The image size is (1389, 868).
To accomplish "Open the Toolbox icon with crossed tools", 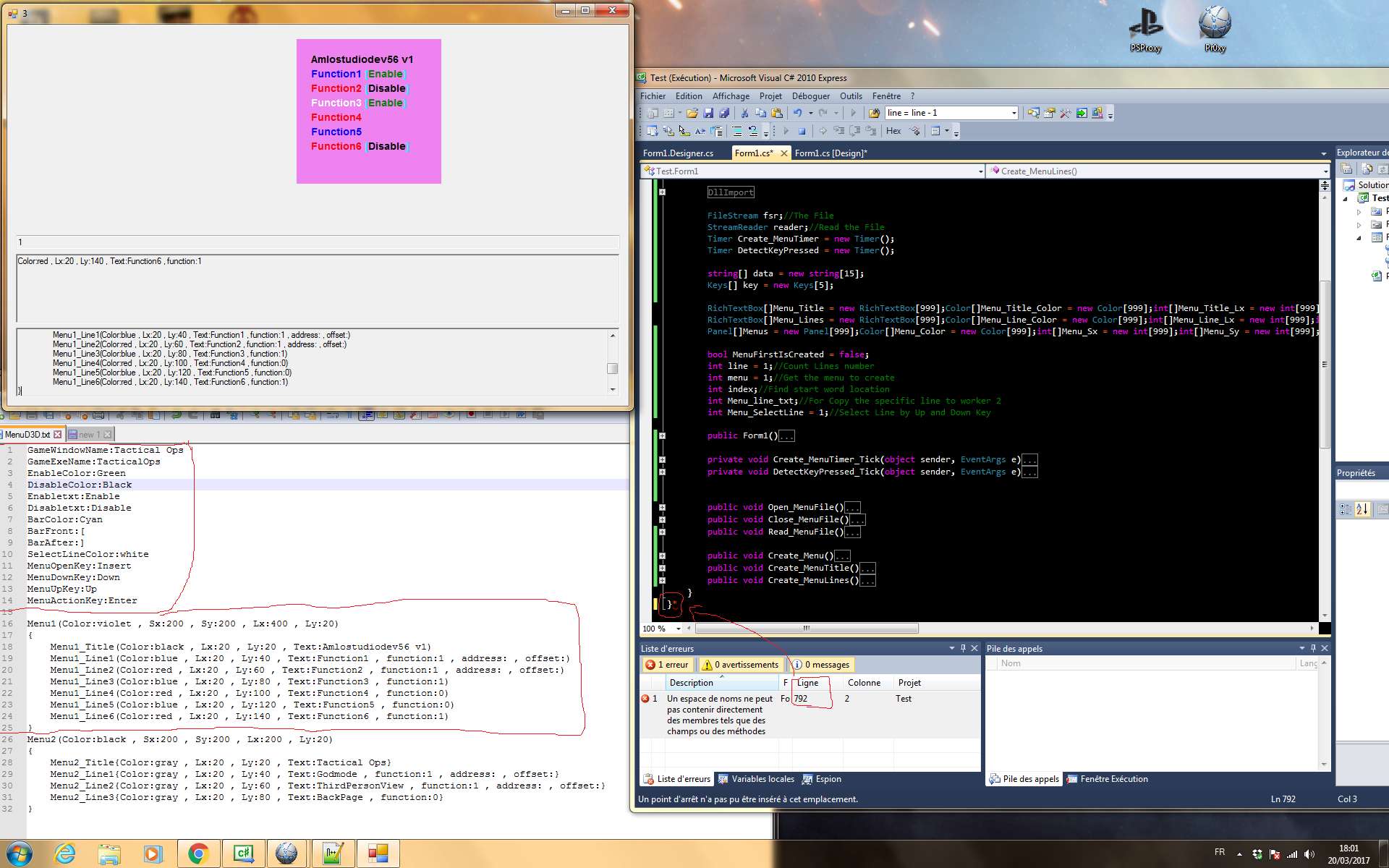I will [x=1065, y=113].
